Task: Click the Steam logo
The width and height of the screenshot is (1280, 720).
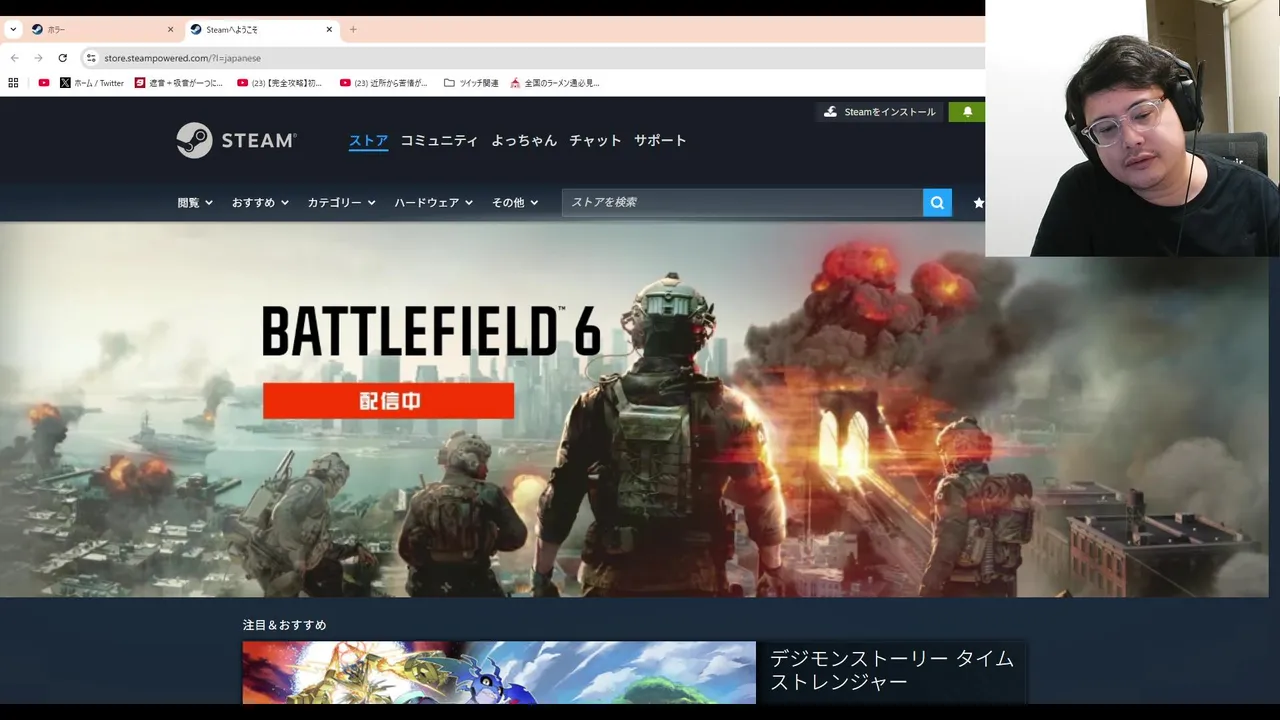Action: pos(236,140)
